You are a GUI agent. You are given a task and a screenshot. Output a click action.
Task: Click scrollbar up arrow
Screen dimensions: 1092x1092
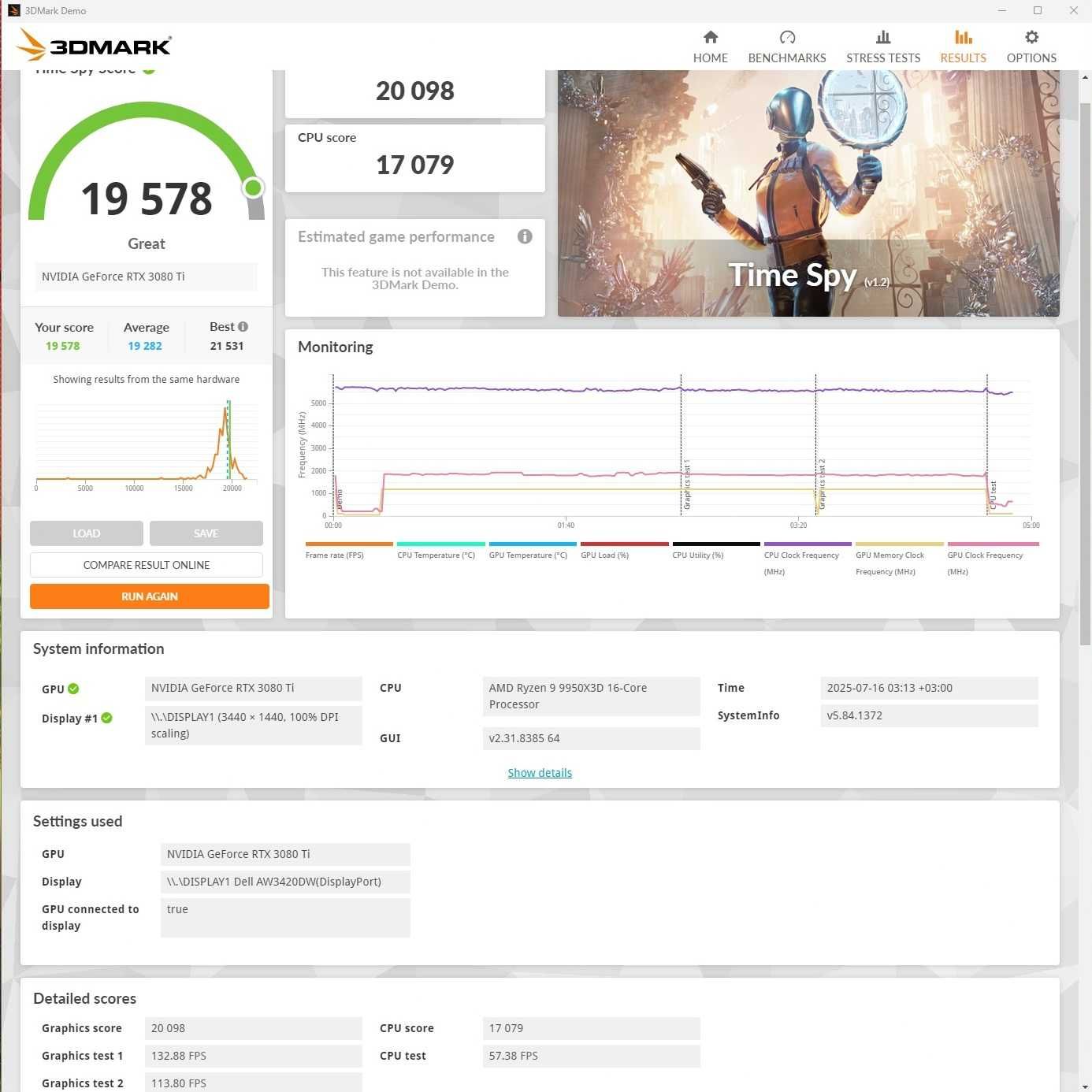1085,77
